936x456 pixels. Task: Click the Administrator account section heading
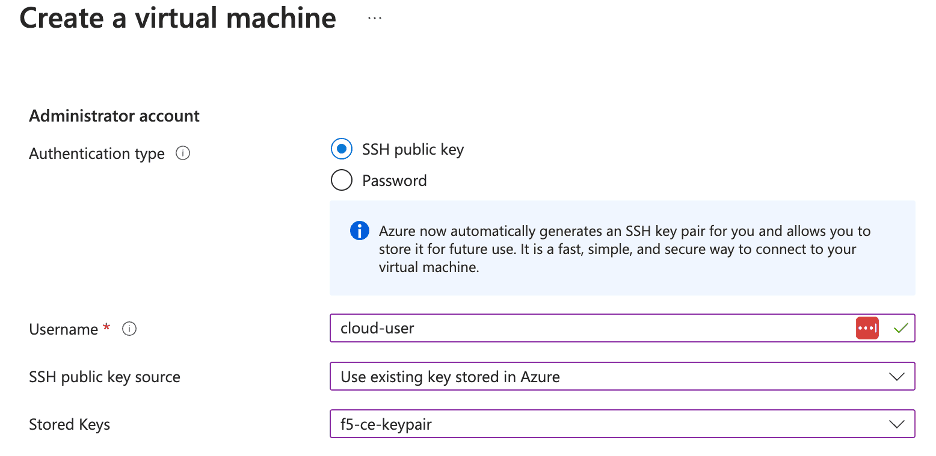pos(114,116)
